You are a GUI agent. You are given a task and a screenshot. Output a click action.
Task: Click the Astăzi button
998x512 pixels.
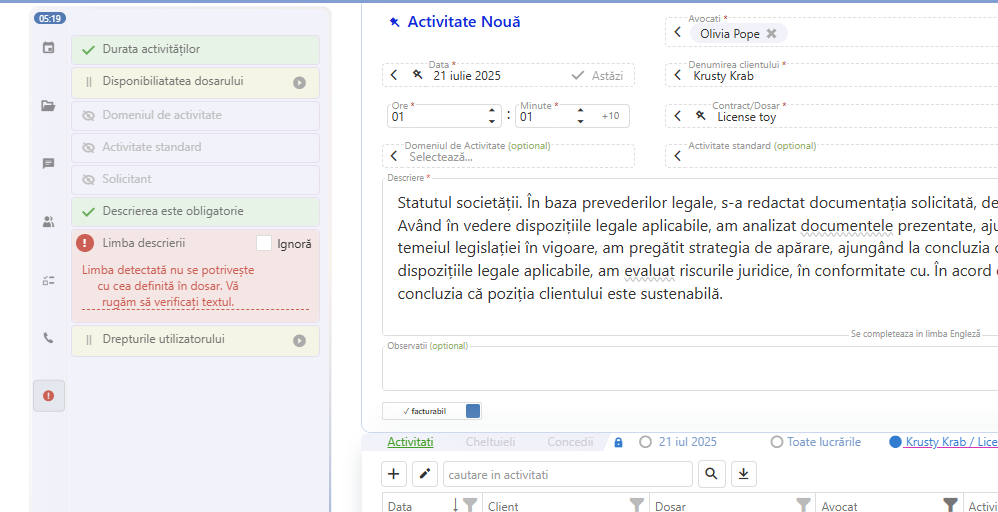[597, 75]
